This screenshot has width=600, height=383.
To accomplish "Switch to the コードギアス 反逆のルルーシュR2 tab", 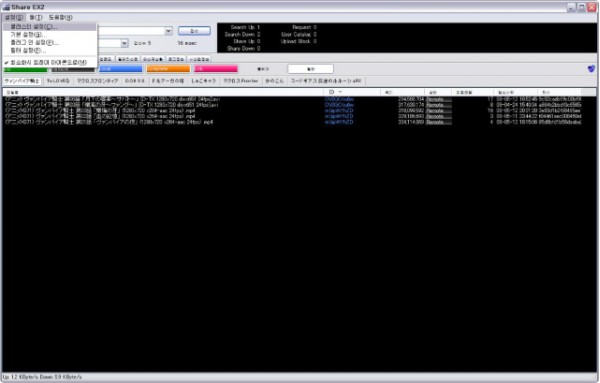I will click(x=326, y=81).
